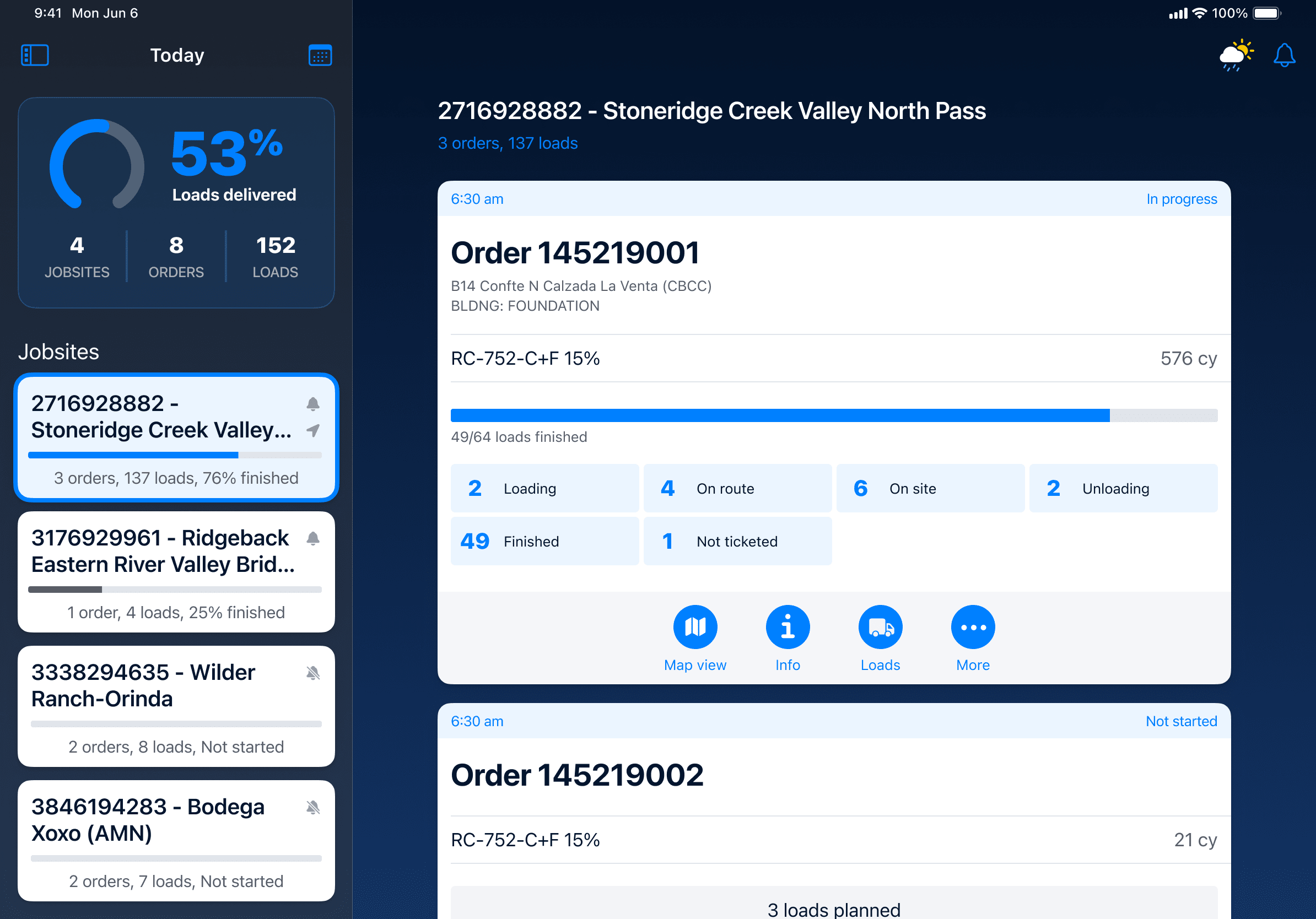Tap the 152 LOADS summary stat
The image size is (1316, 919).
click(276, 257)
